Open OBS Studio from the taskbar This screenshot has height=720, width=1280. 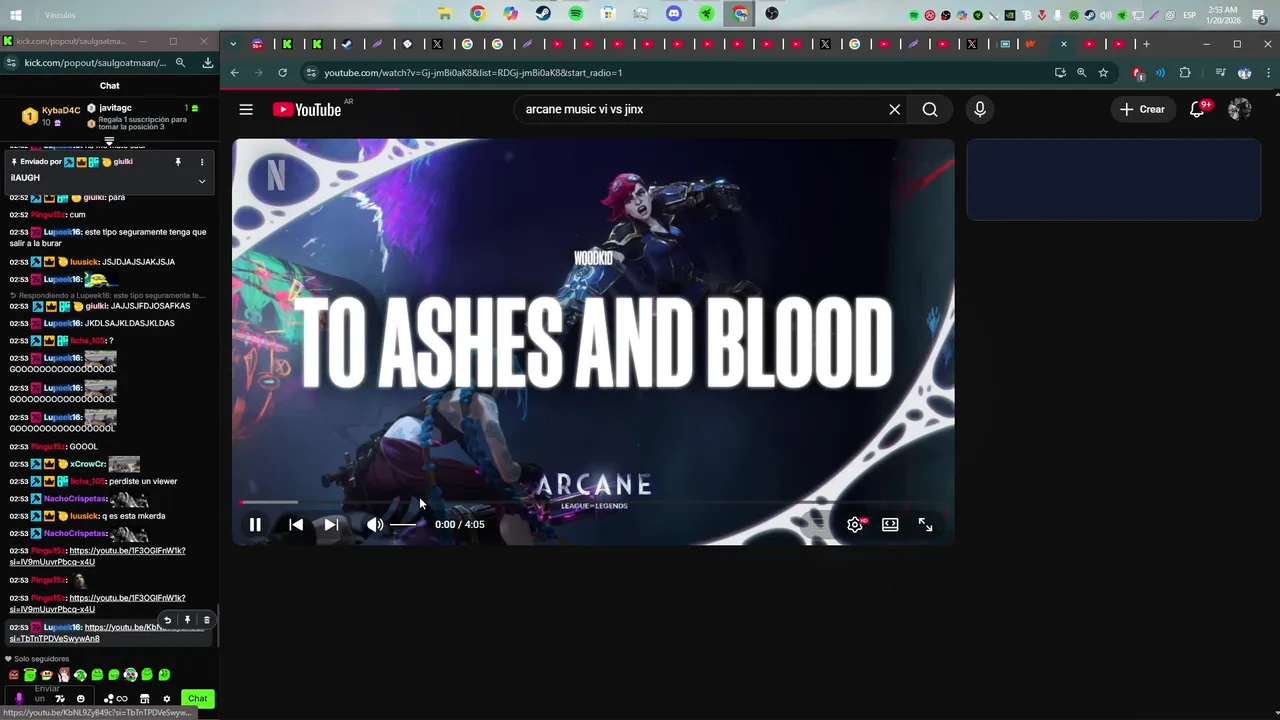click(x=772, y=14)
